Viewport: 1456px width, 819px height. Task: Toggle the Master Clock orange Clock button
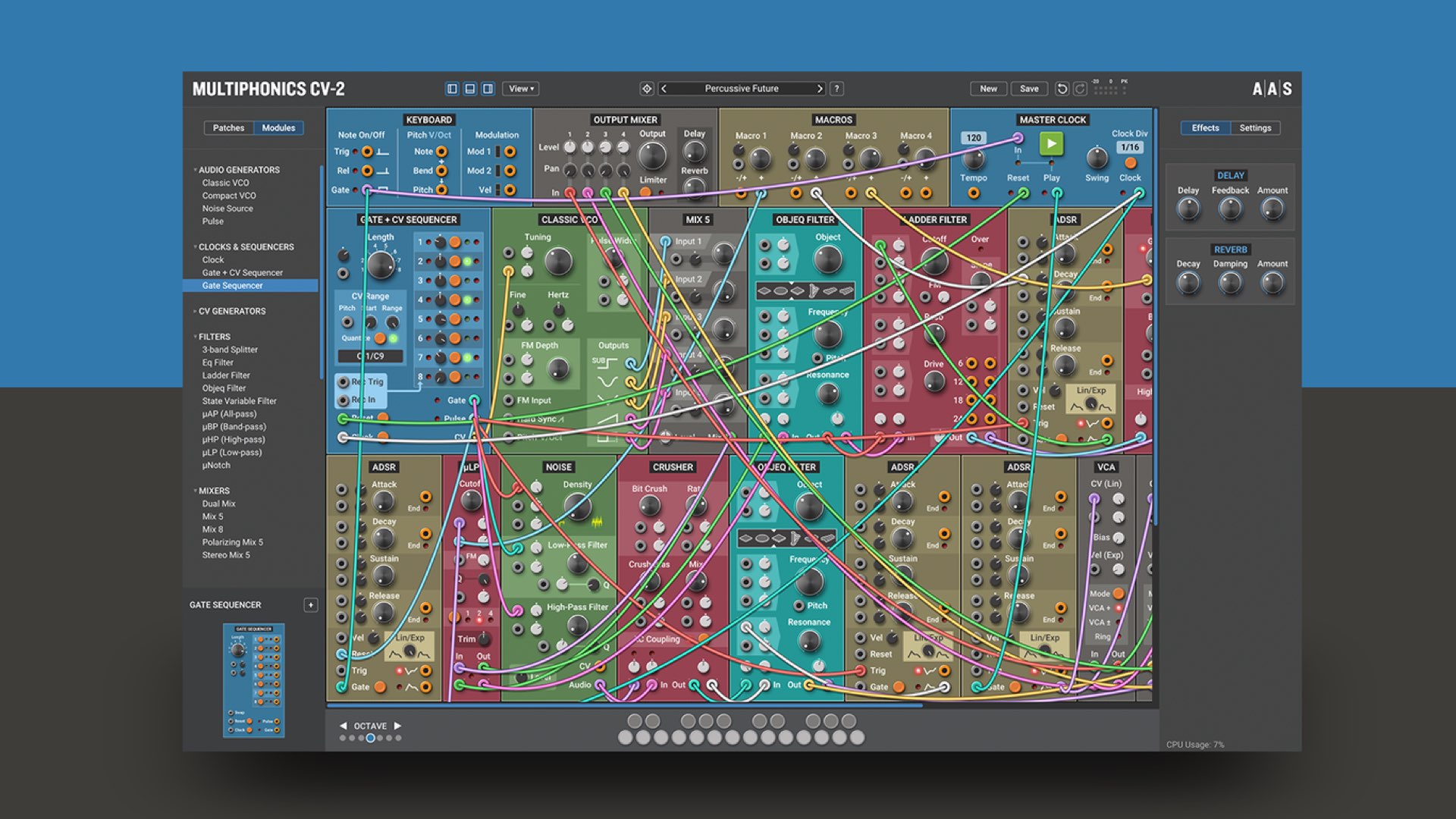pyautogui.click(x=1130, y=163)
